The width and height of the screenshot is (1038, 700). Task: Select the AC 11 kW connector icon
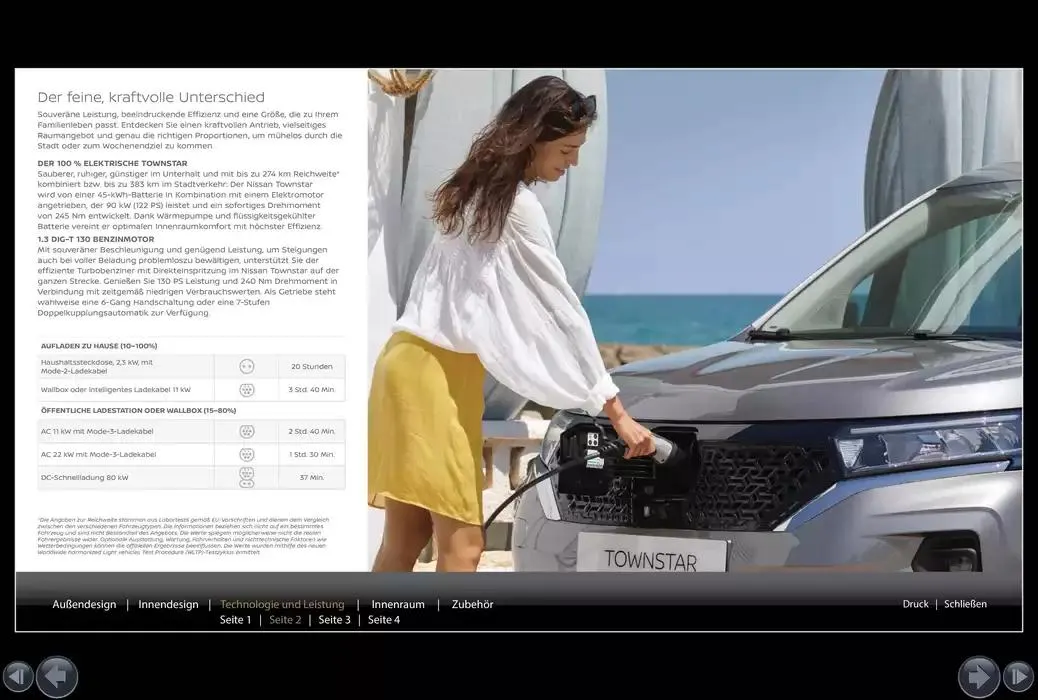pyautogui.click(x=247, y=431)
